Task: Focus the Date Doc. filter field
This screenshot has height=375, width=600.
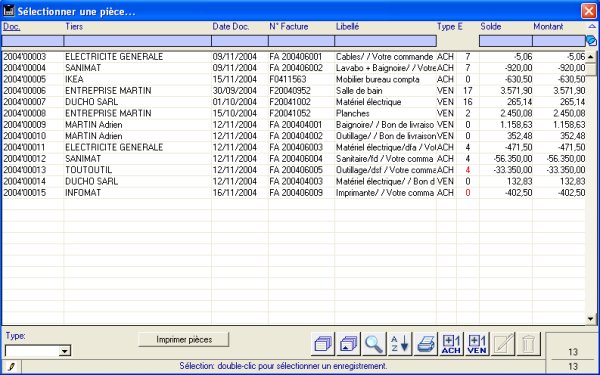Action: [x=240, y=41]
